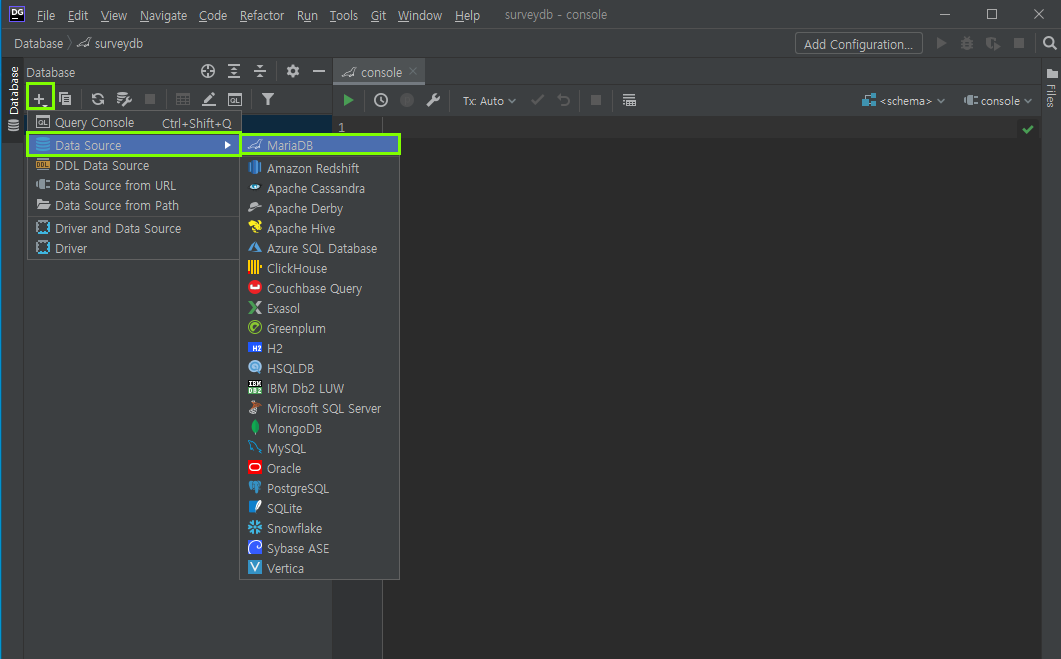
Task: Toggle the Database tool window tab
Action: coord(14,99)
